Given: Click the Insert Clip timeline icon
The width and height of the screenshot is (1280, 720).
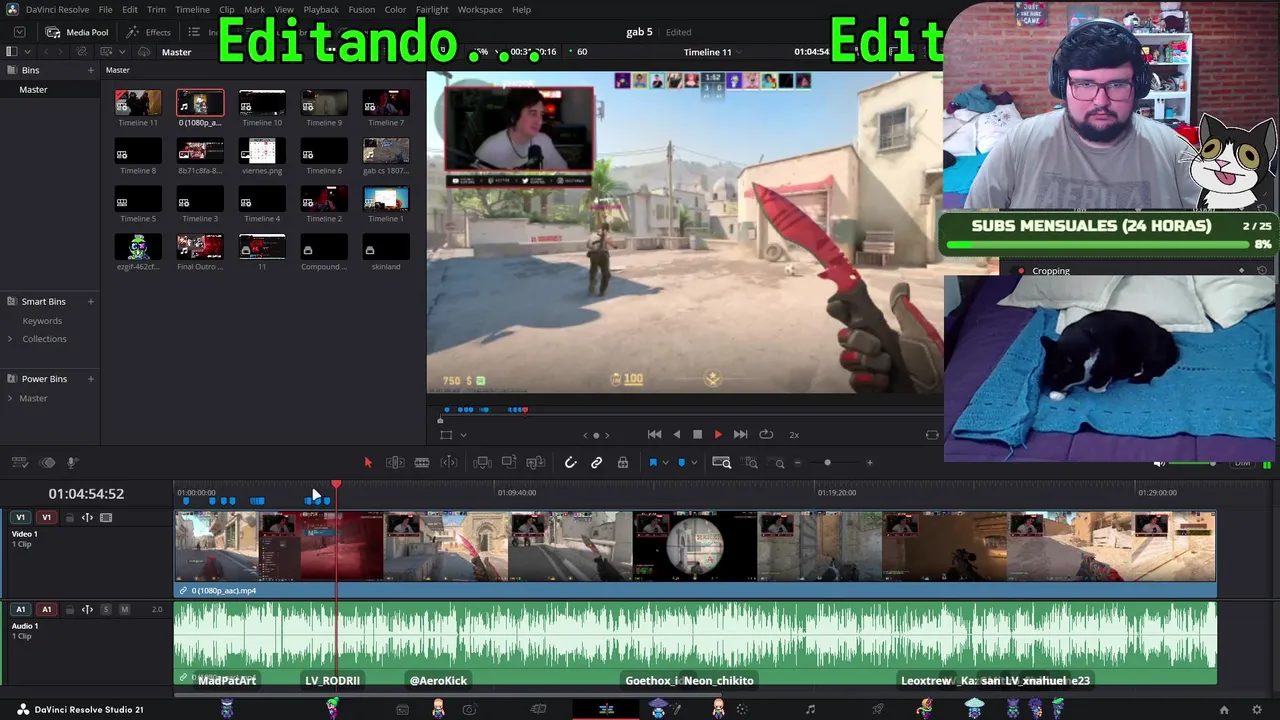Looking at the screenshot, I should (x=482, y=462).
